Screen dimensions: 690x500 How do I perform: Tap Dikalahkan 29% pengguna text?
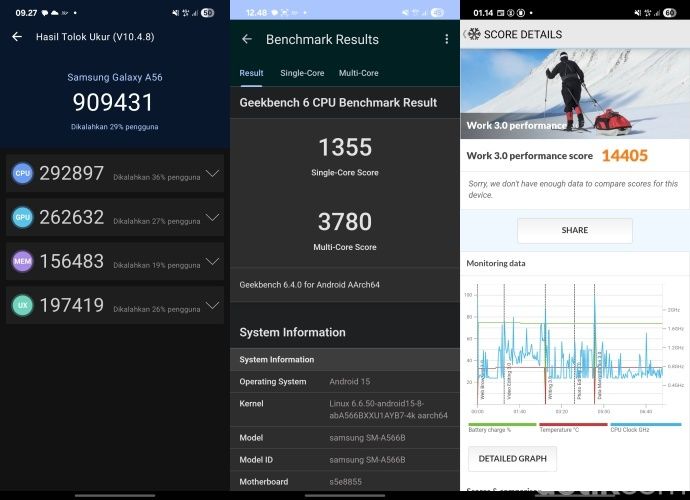(114, 127)
